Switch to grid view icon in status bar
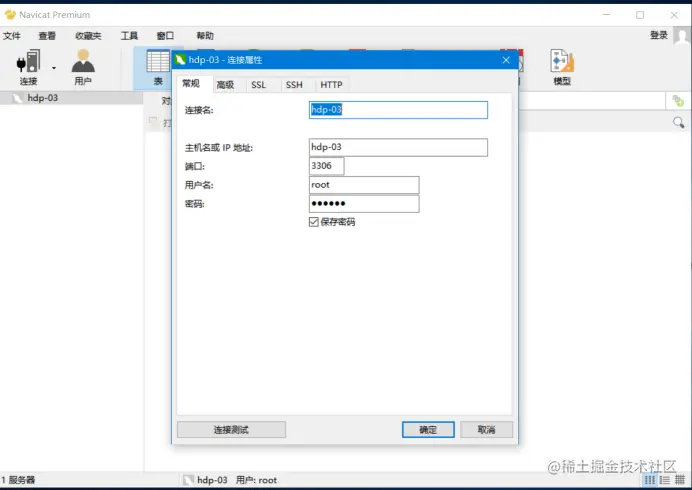Screen dimensions: 692x490 click(650, 479)
